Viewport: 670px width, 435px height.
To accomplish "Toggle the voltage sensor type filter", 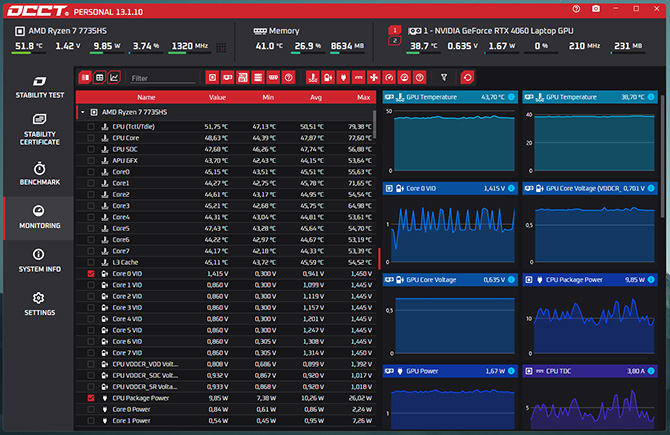I will coord(328,77).
